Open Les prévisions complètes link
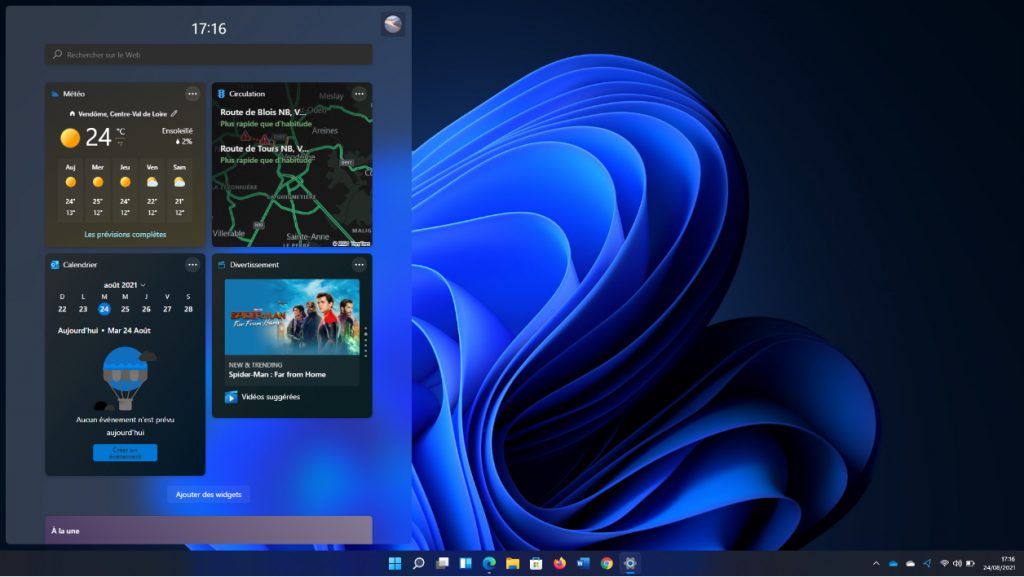 (x=125, y=235)
